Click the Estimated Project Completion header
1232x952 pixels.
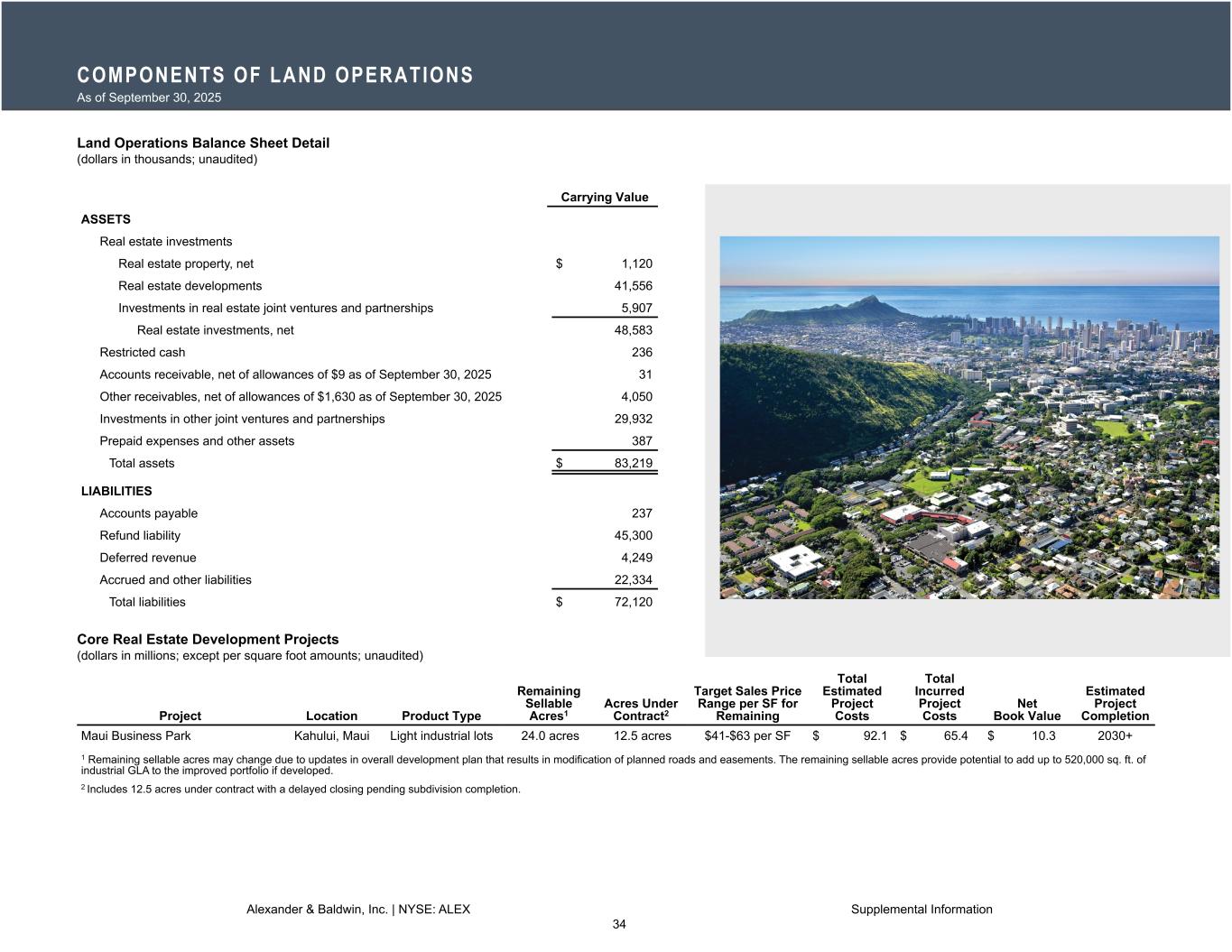(x=1115, y=703)
